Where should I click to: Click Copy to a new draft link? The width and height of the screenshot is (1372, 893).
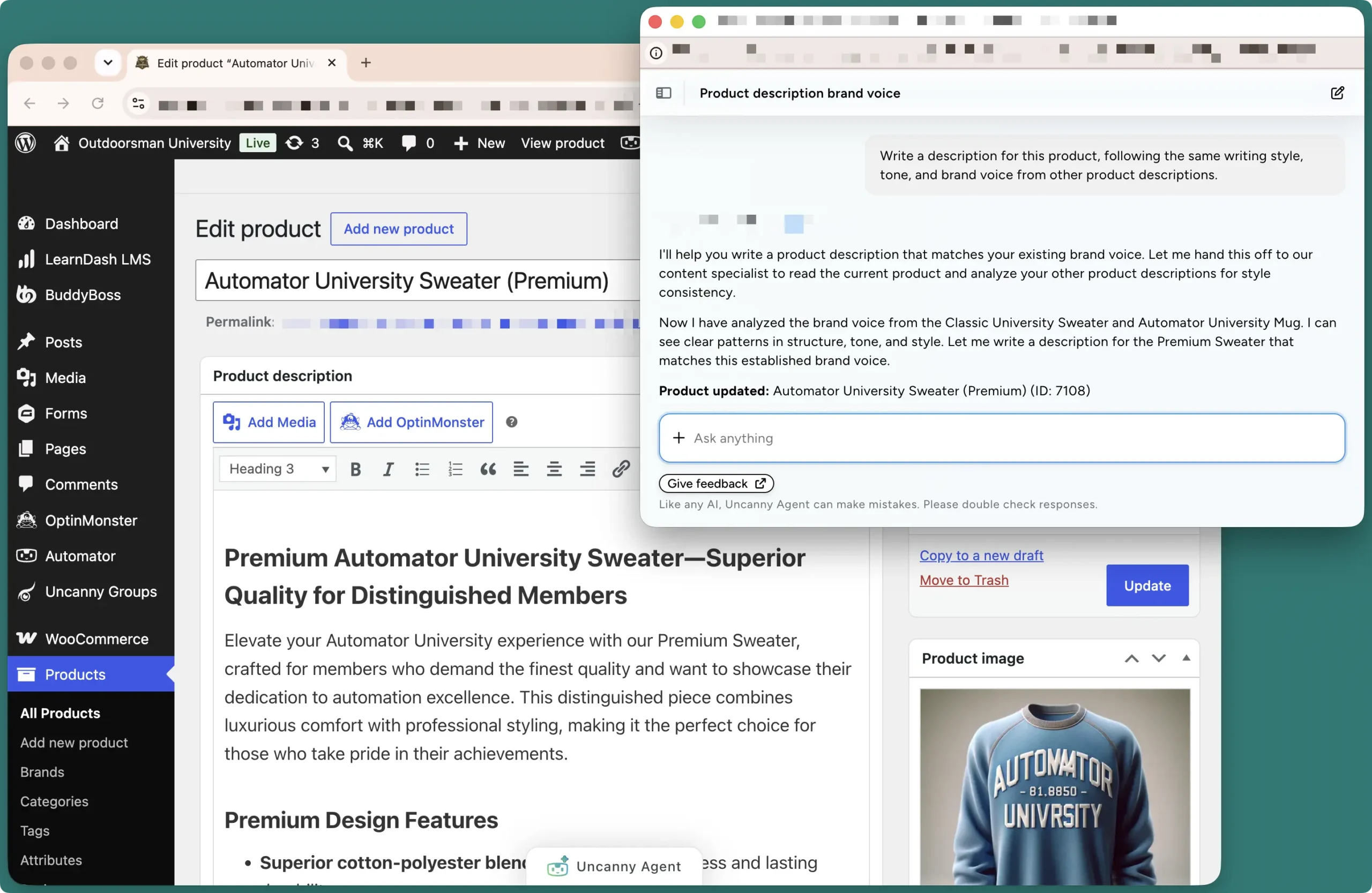[x=981, y=556]
